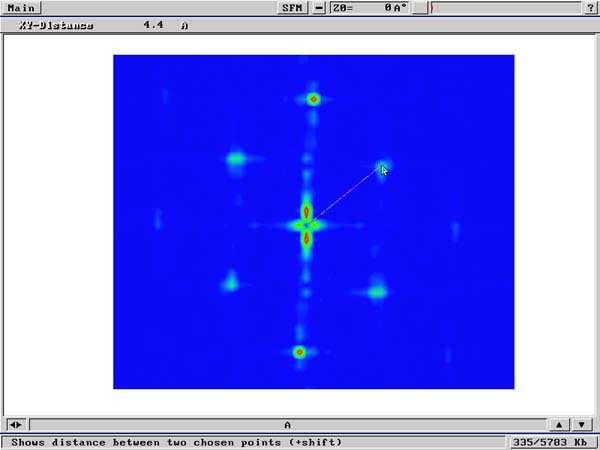Pick the top red peak in the image
This screenshot has width=600, height=450.
tap(313, 99)
